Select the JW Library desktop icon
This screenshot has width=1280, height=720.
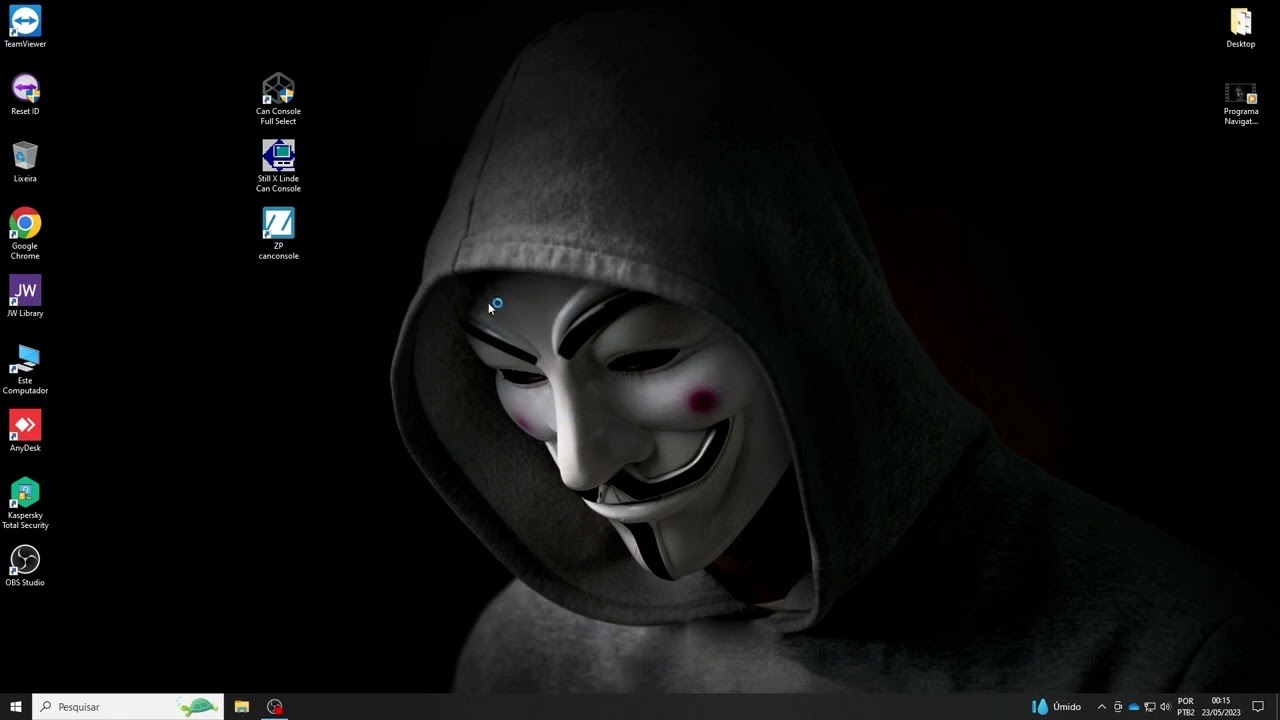(x=25, y=297)
